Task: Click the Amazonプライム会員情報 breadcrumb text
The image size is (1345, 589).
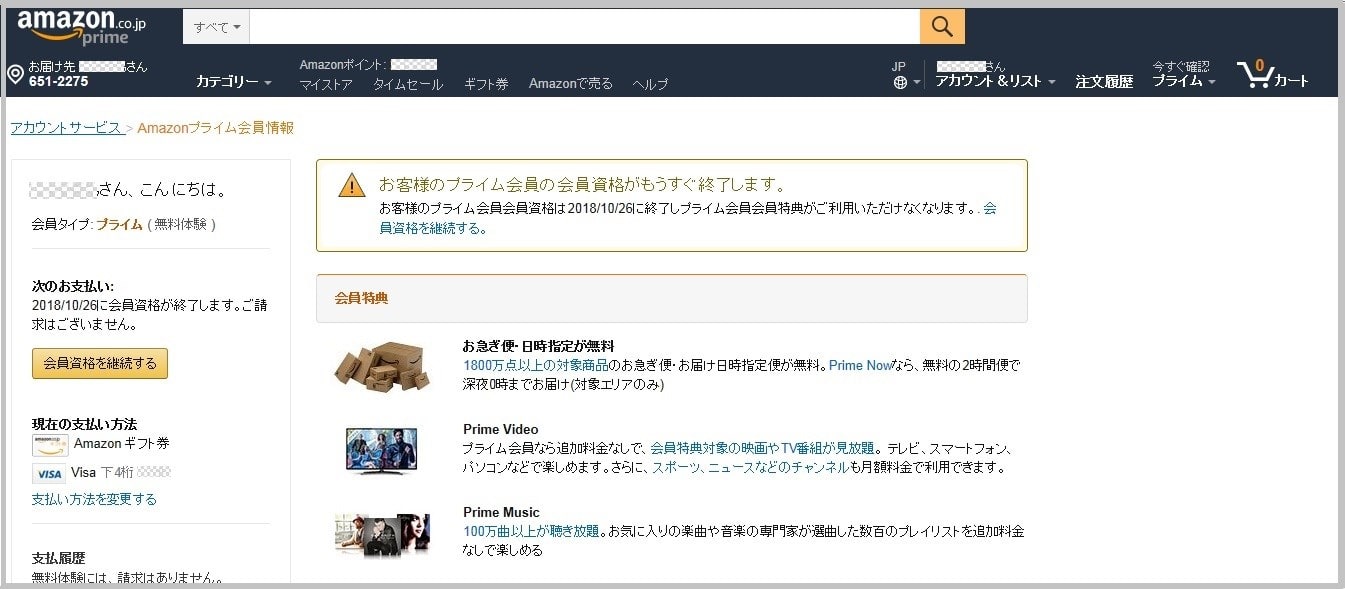Action: click(215, 128)
